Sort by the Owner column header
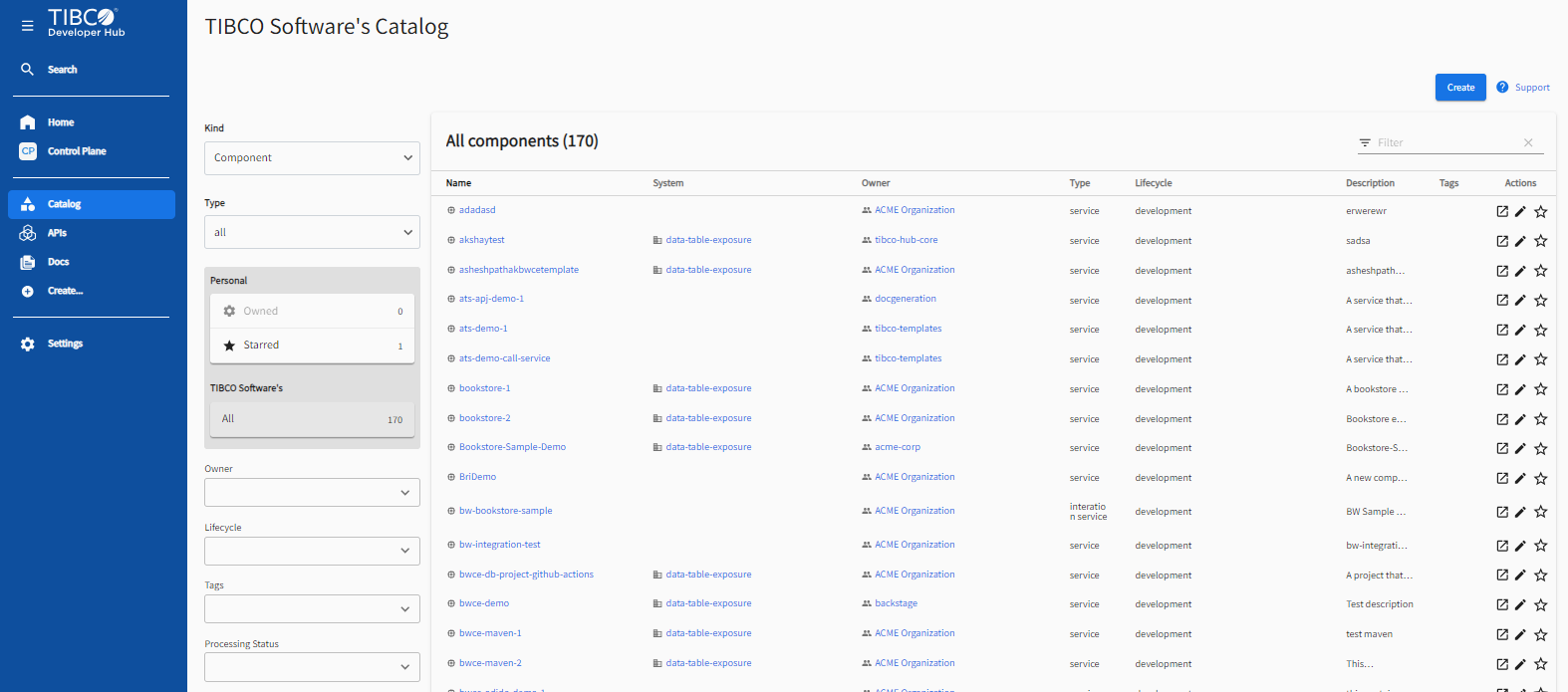1568x692 pixels. point(876,183)
